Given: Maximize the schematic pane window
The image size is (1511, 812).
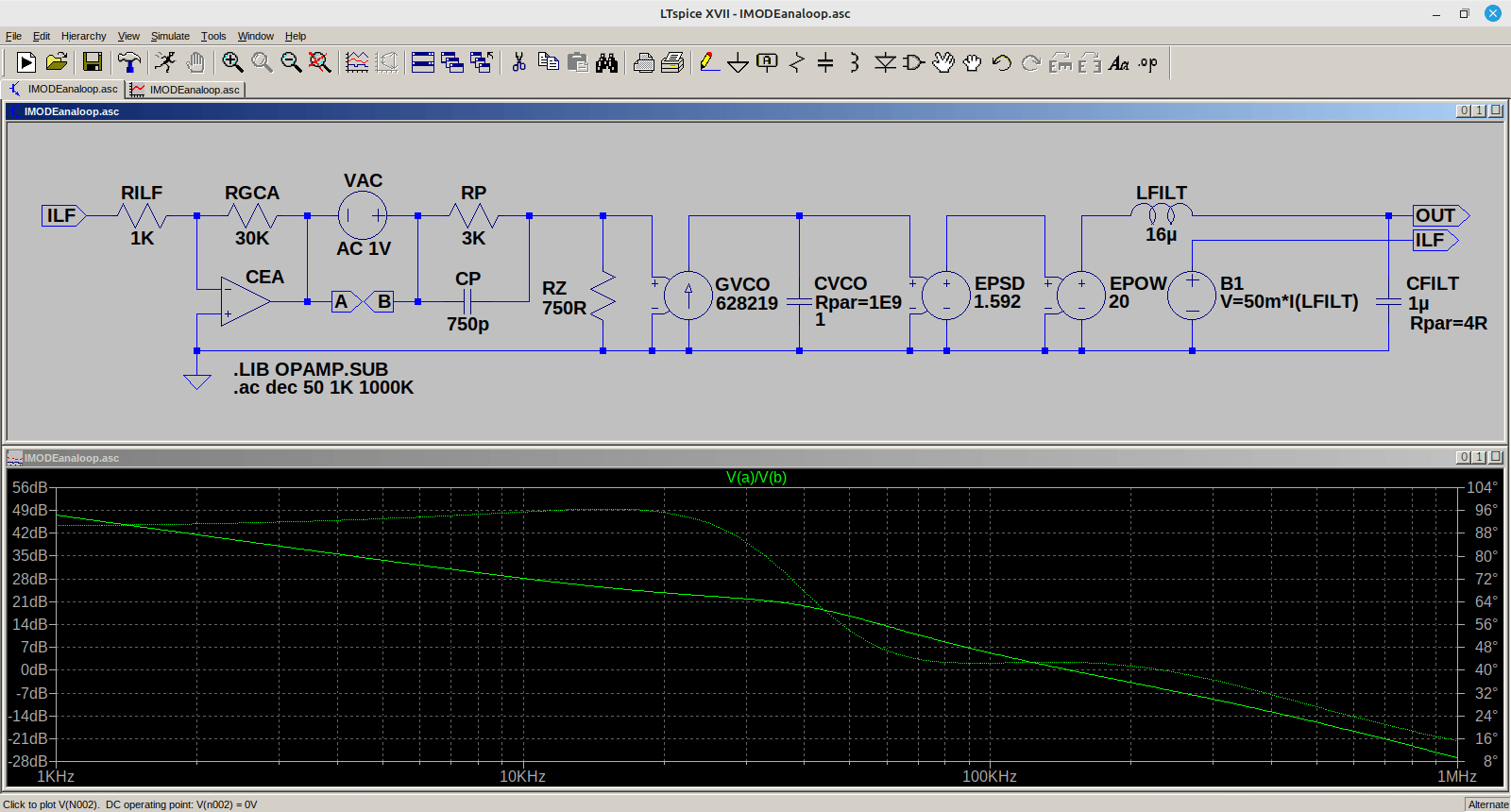Looking at the screenshot, I should click(x=1480, y=110).
